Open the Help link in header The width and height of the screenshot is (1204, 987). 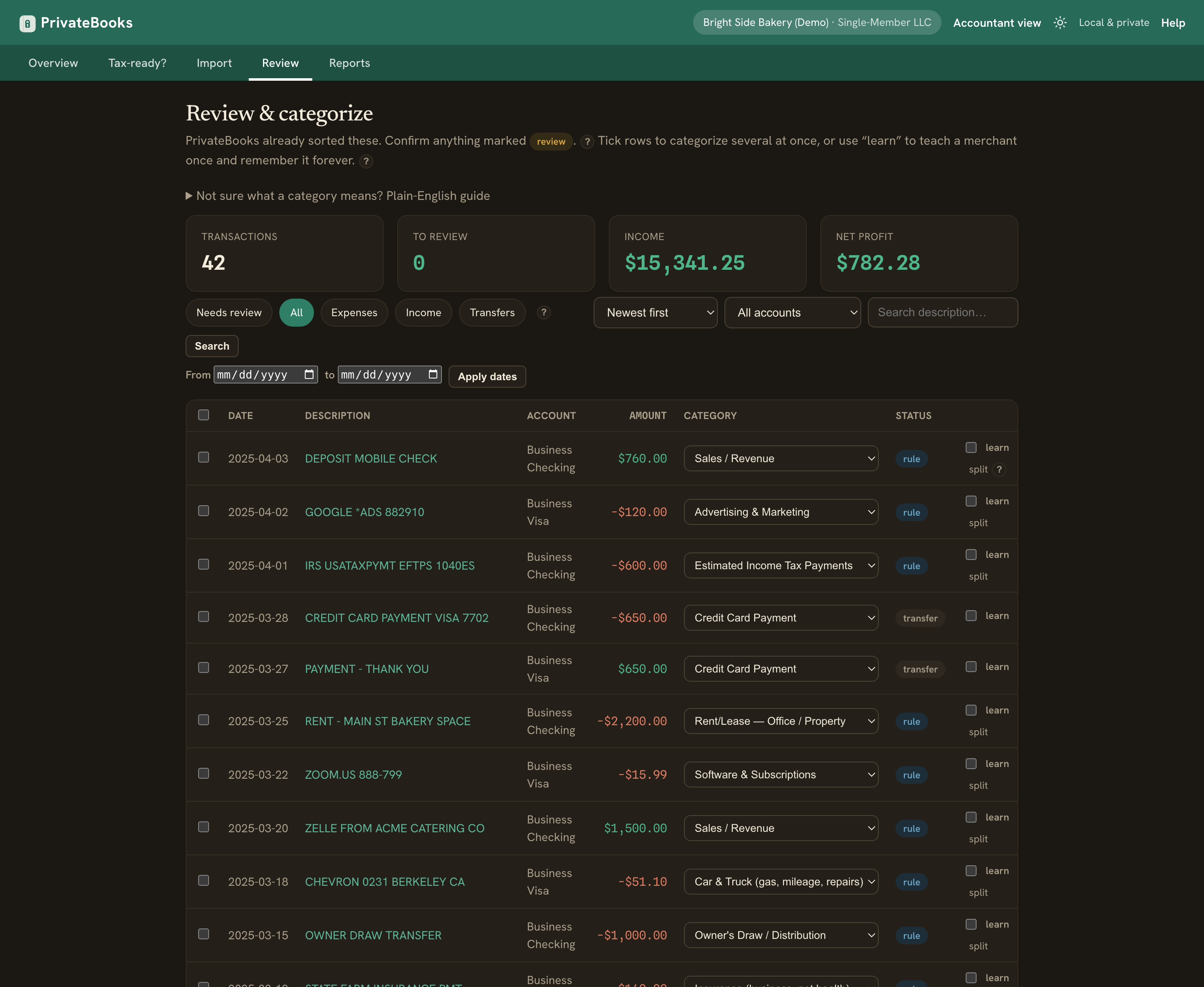point(1173,23)
